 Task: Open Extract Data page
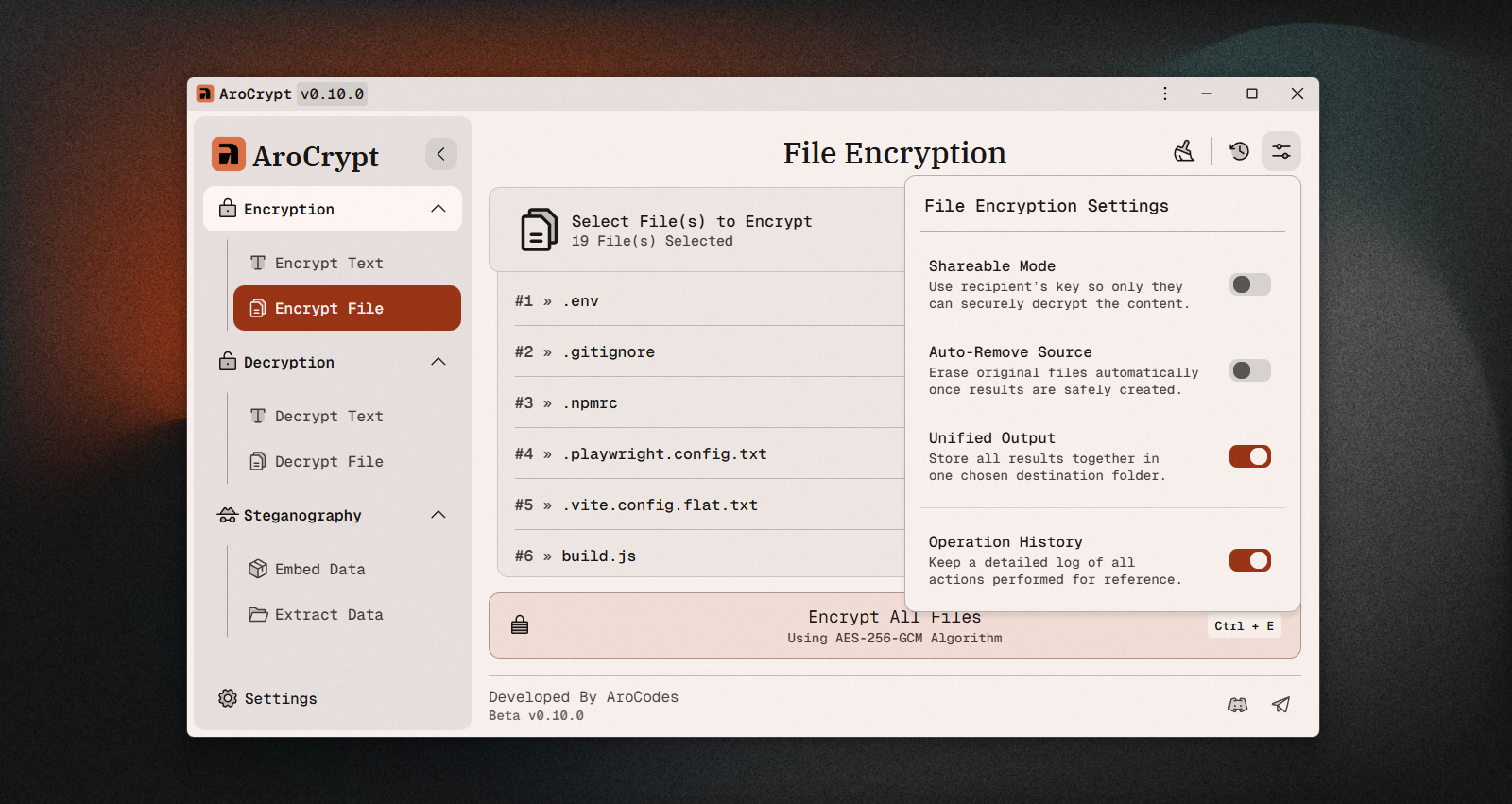347,614
